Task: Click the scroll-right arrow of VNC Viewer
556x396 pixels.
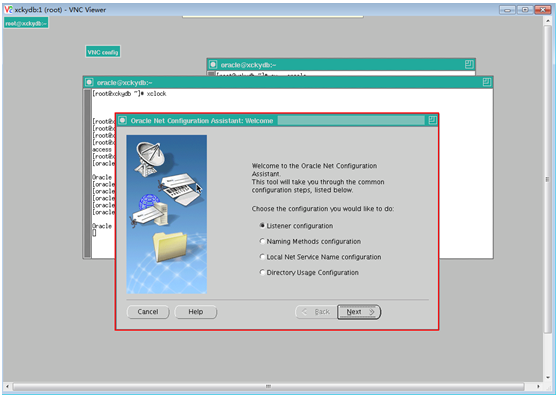Action: click(538, 386)
